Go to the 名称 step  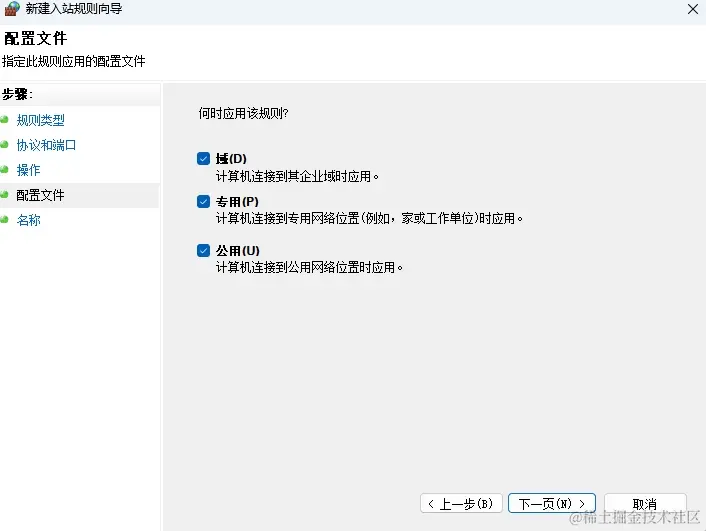coord(28,220)
